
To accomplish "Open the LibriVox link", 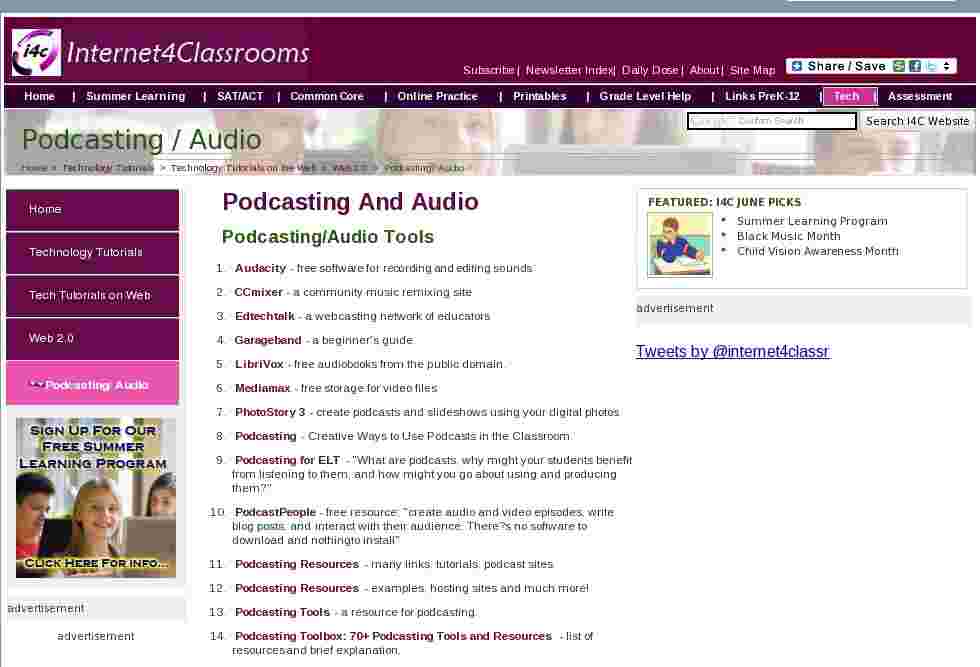I will point(259,364).
